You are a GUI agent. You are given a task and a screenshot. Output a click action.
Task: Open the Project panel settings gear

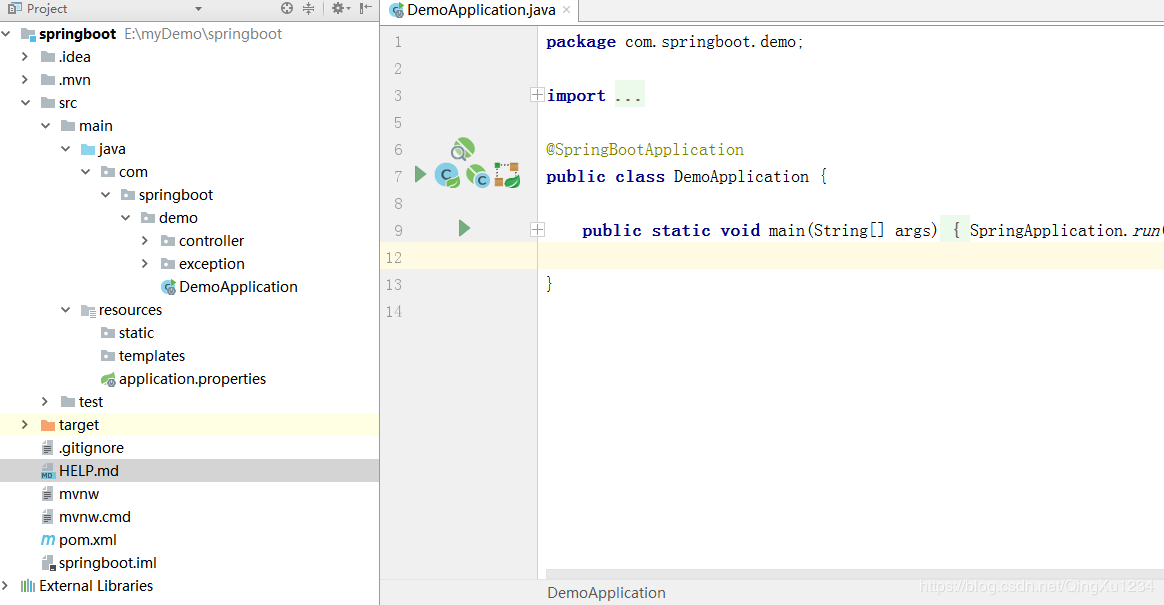[x=339, y=8]
